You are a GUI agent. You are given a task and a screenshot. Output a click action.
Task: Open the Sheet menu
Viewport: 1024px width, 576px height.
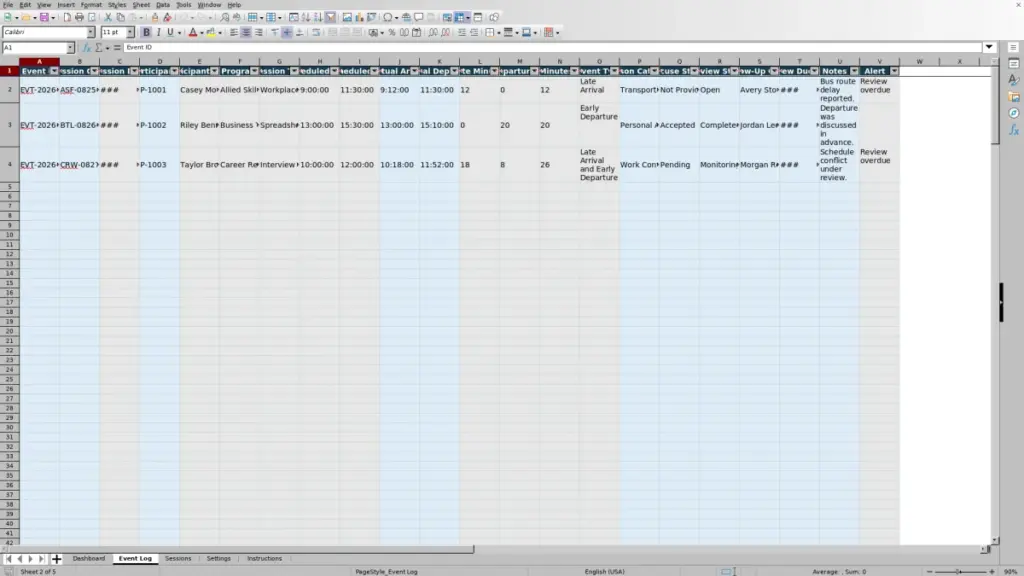tap(141, 5)
